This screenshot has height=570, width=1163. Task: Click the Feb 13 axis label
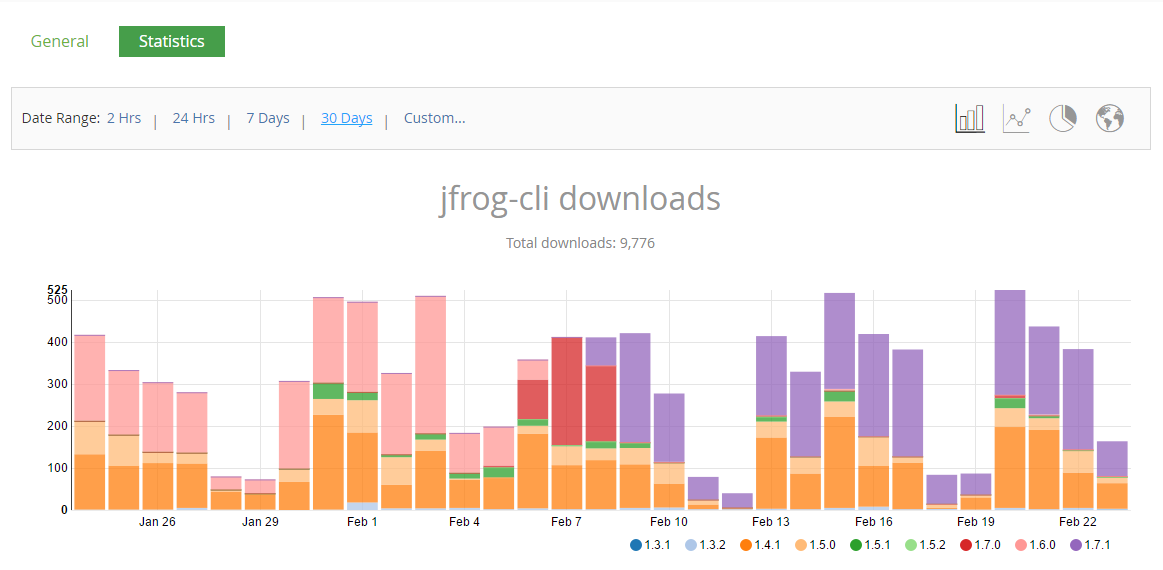[x=771, y=522]
